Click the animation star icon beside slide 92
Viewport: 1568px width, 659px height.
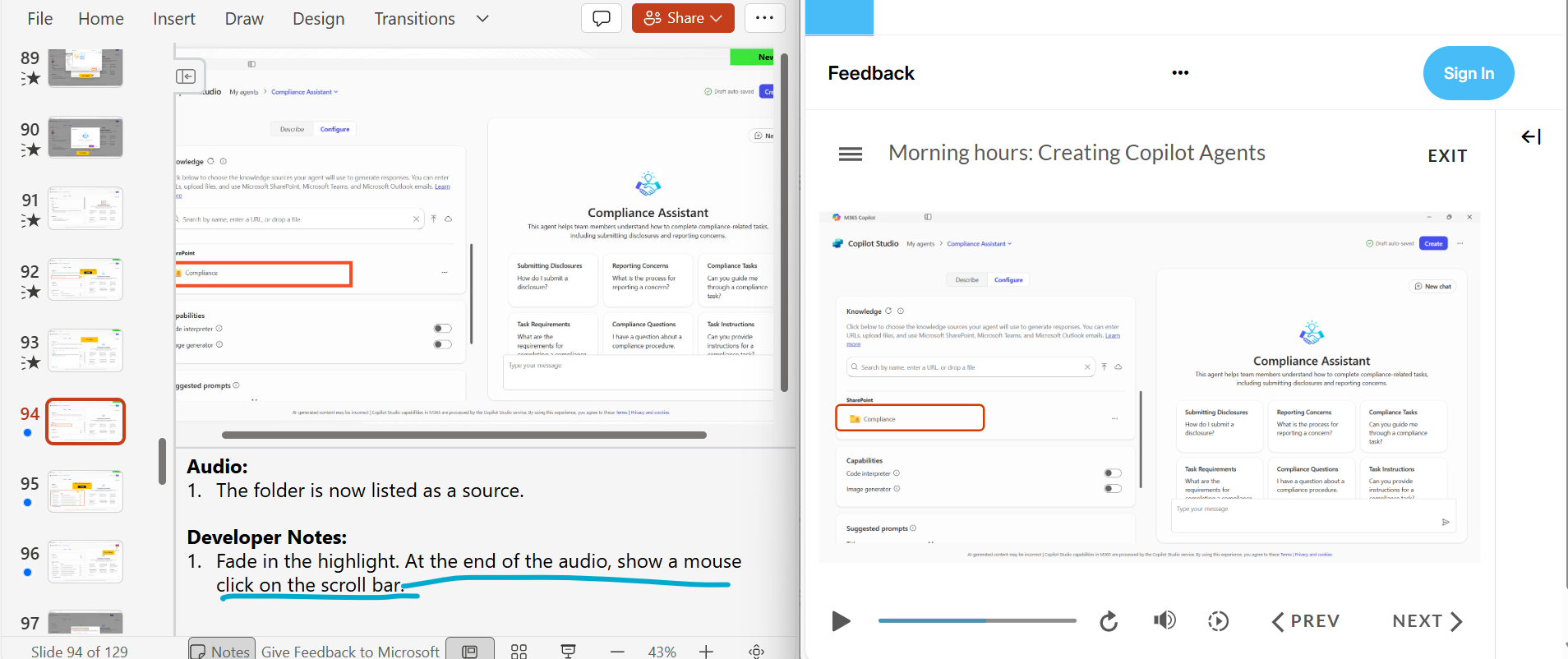pyautogui.click(x=30, y=292)
